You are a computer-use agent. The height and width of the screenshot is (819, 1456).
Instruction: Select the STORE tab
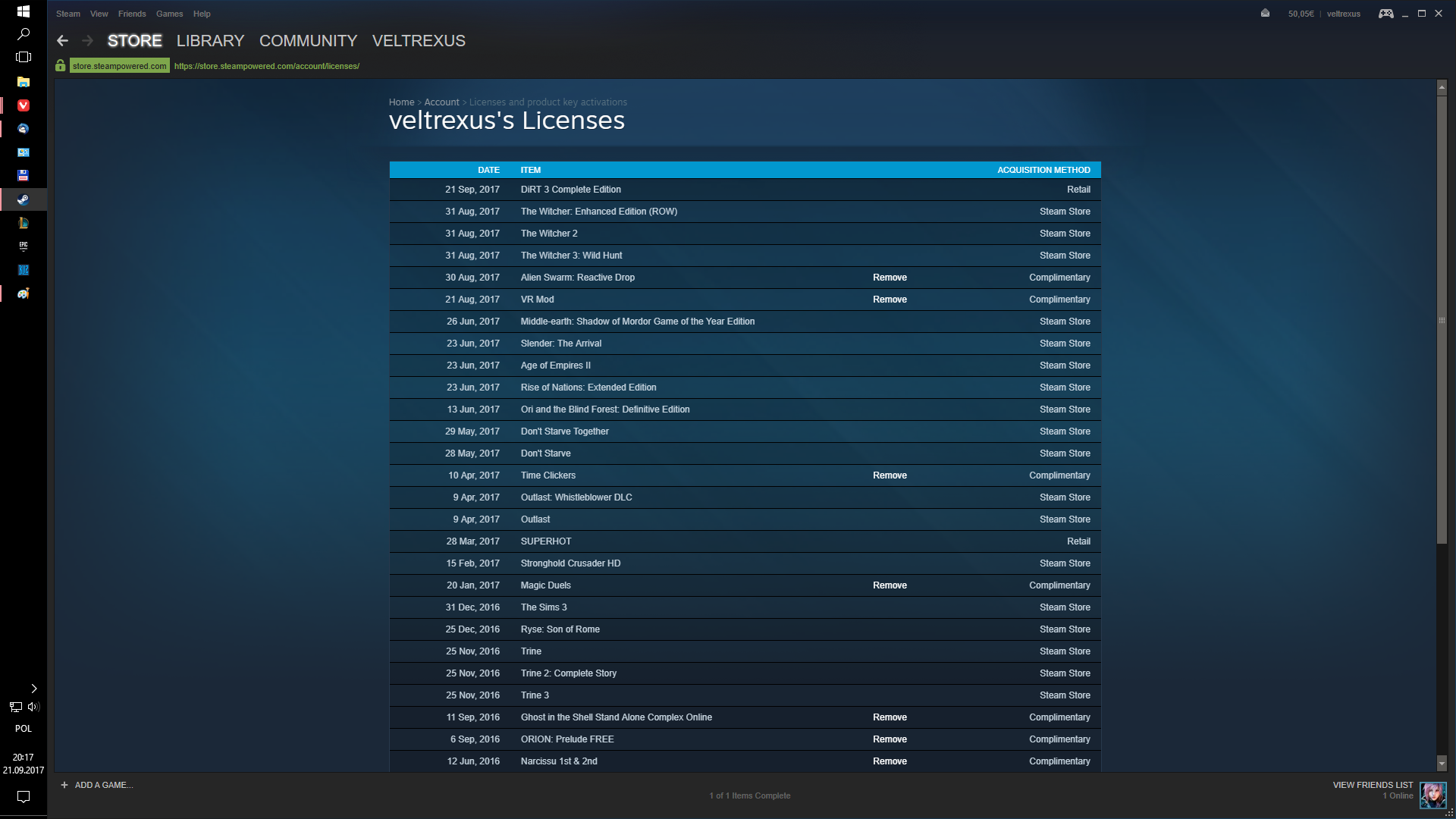coord(134,41)
